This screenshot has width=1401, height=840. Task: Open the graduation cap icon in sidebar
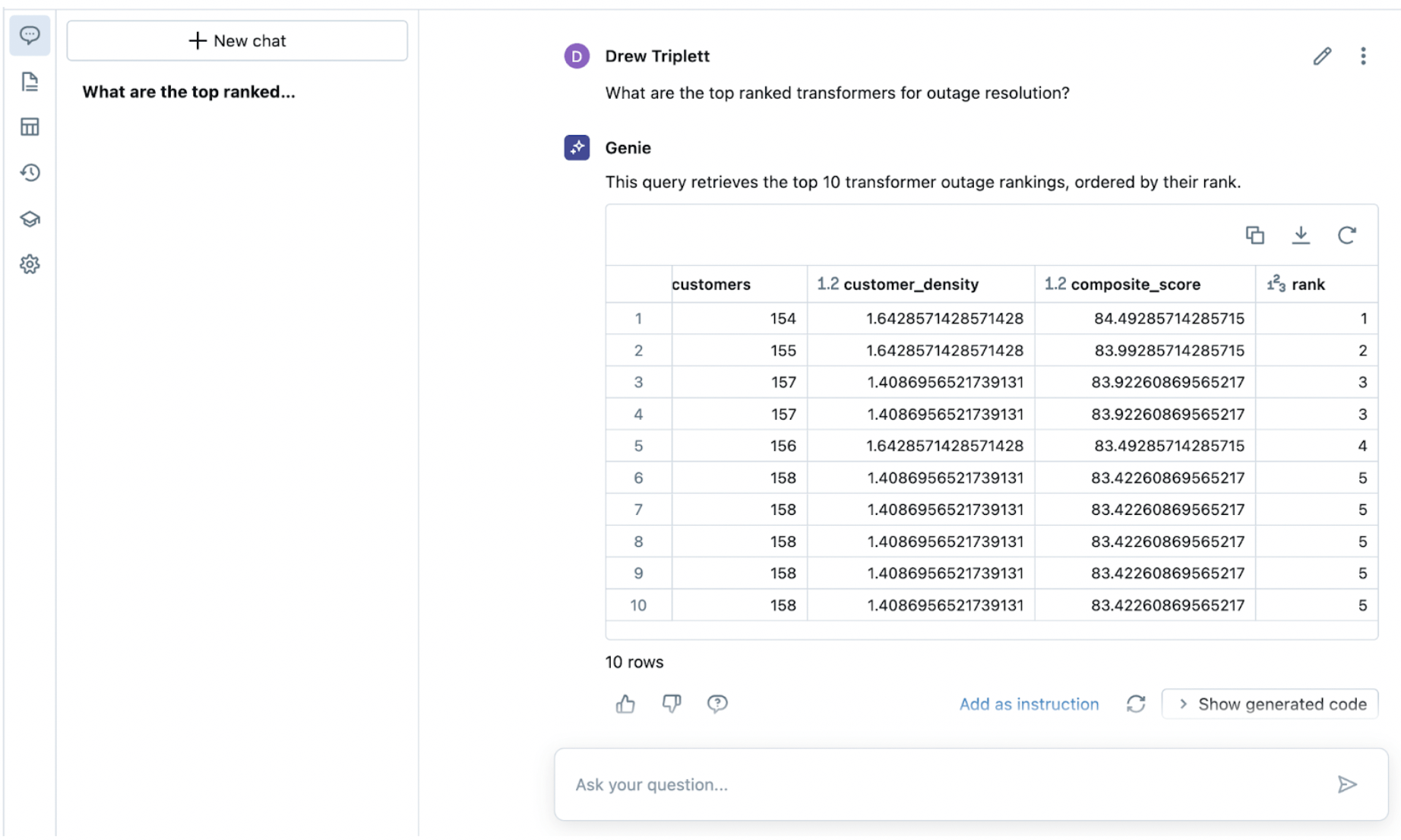pos(30,219)
